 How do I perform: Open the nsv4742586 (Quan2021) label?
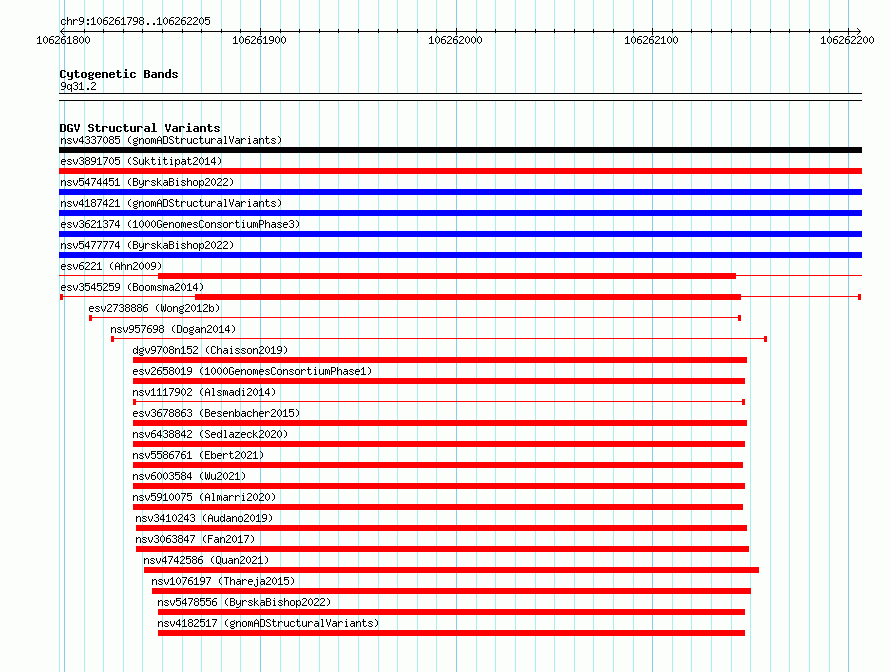tap(206, 560)
